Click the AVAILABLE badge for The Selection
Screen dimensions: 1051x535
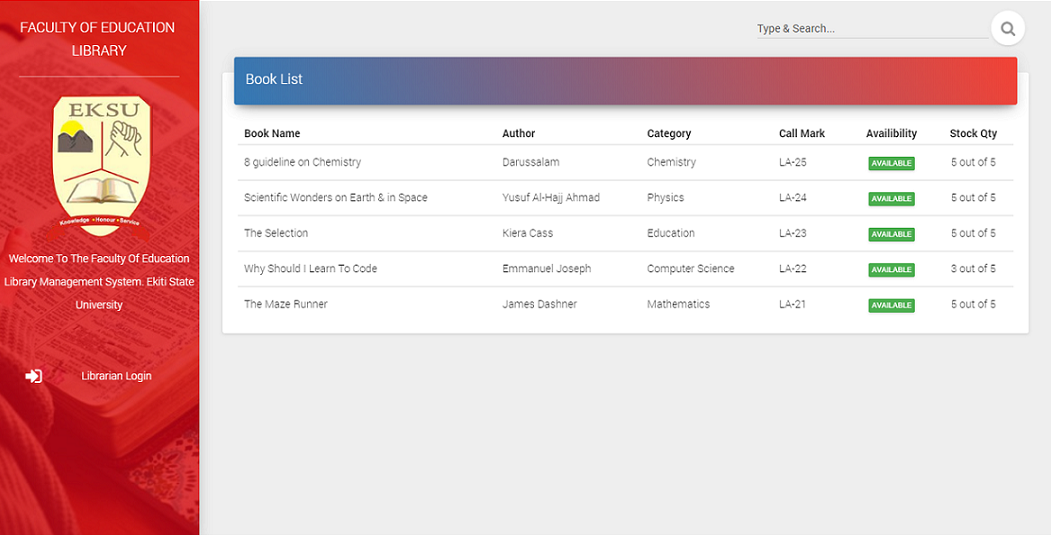891,235
